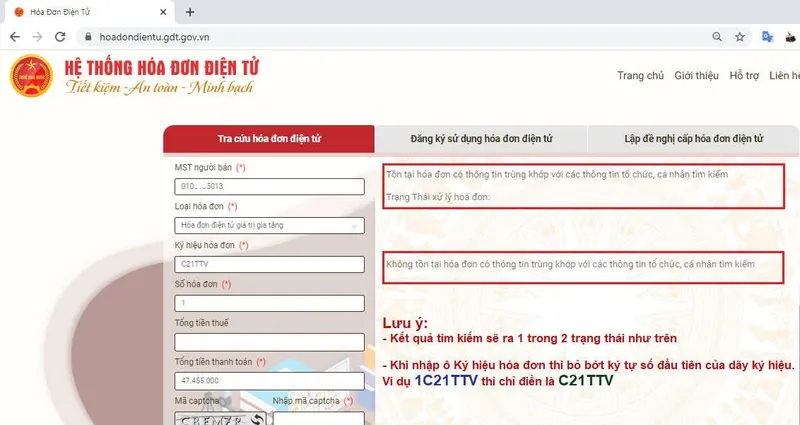Open the Google Translate extension icon
Image resolution: width=800 pixels, height=425 pixels.
point(767,37)
